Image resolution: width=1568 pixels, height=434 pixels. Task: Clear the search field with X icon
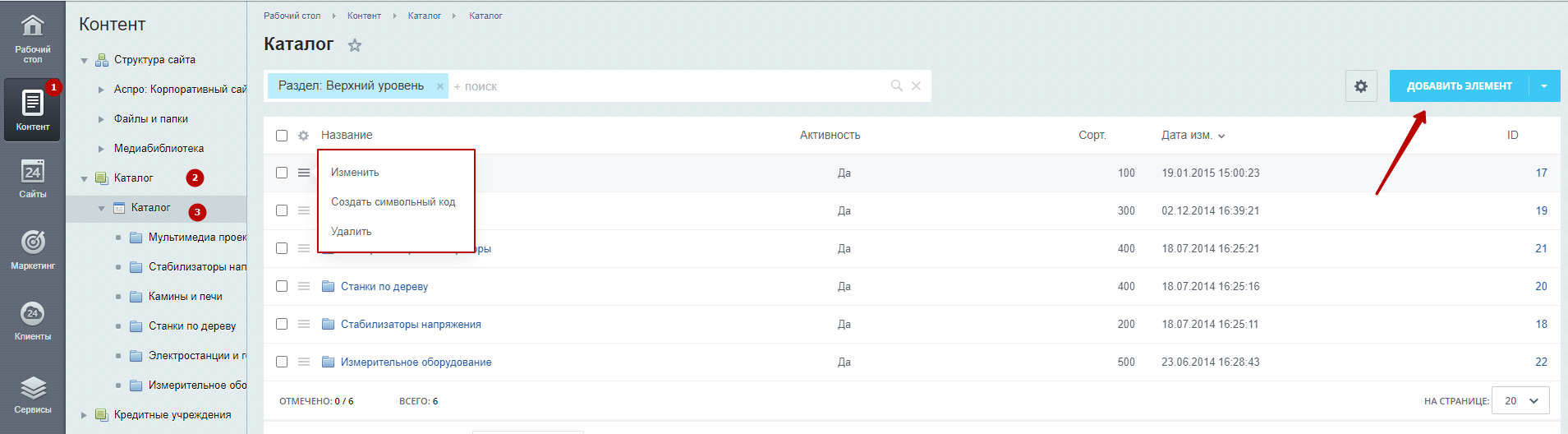(916, 85)
